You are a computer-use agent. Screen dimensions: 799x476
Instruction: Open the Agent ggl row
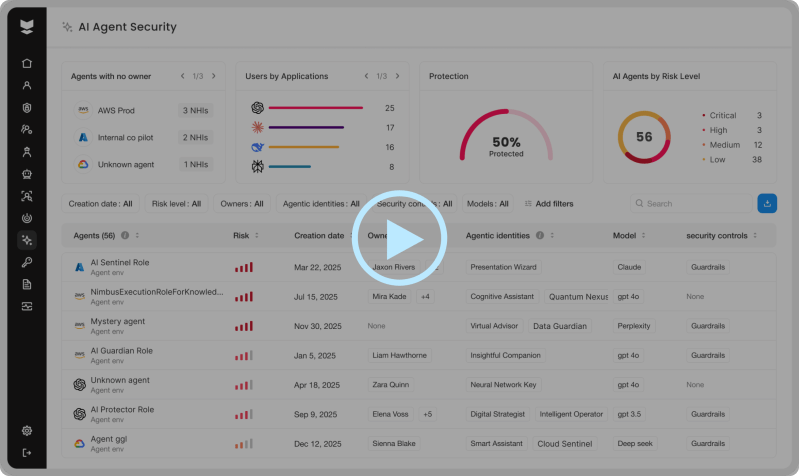coord(419,443)
